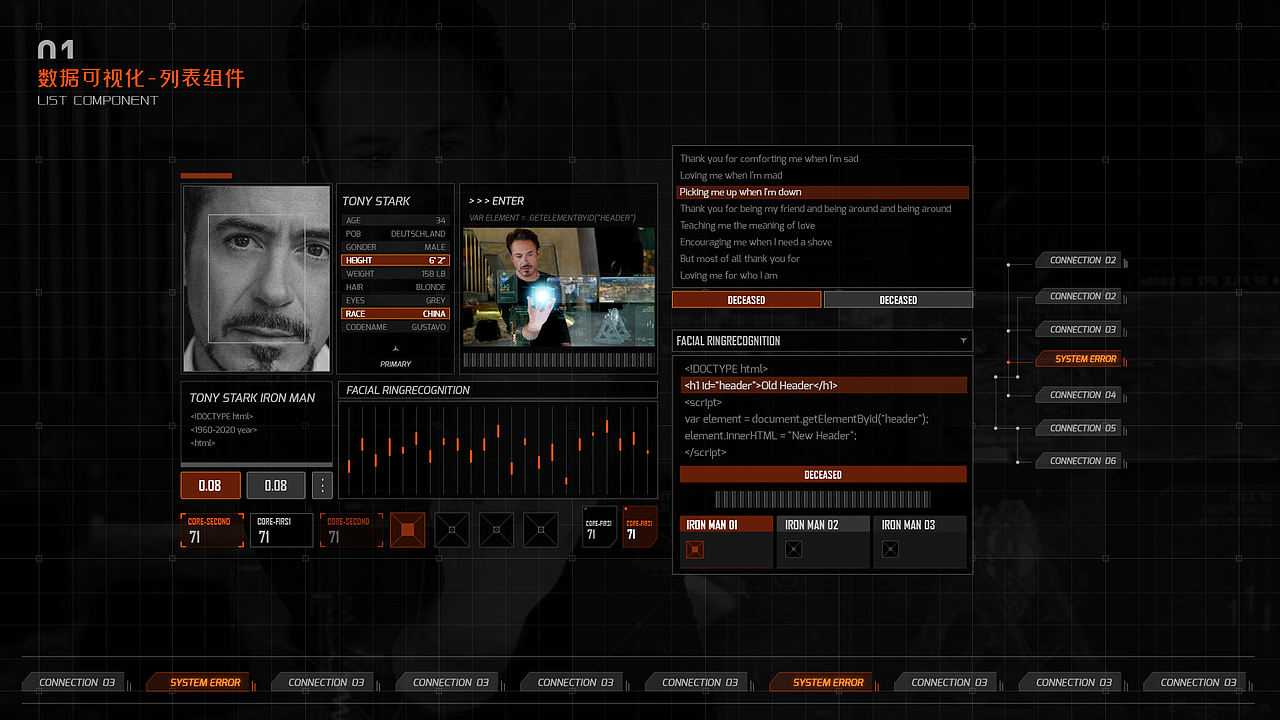The width and height of the screenshot is (1280, 720).
Task: Select "Thank you for comforting me when I'm sad"
Action: click(769, 159)
